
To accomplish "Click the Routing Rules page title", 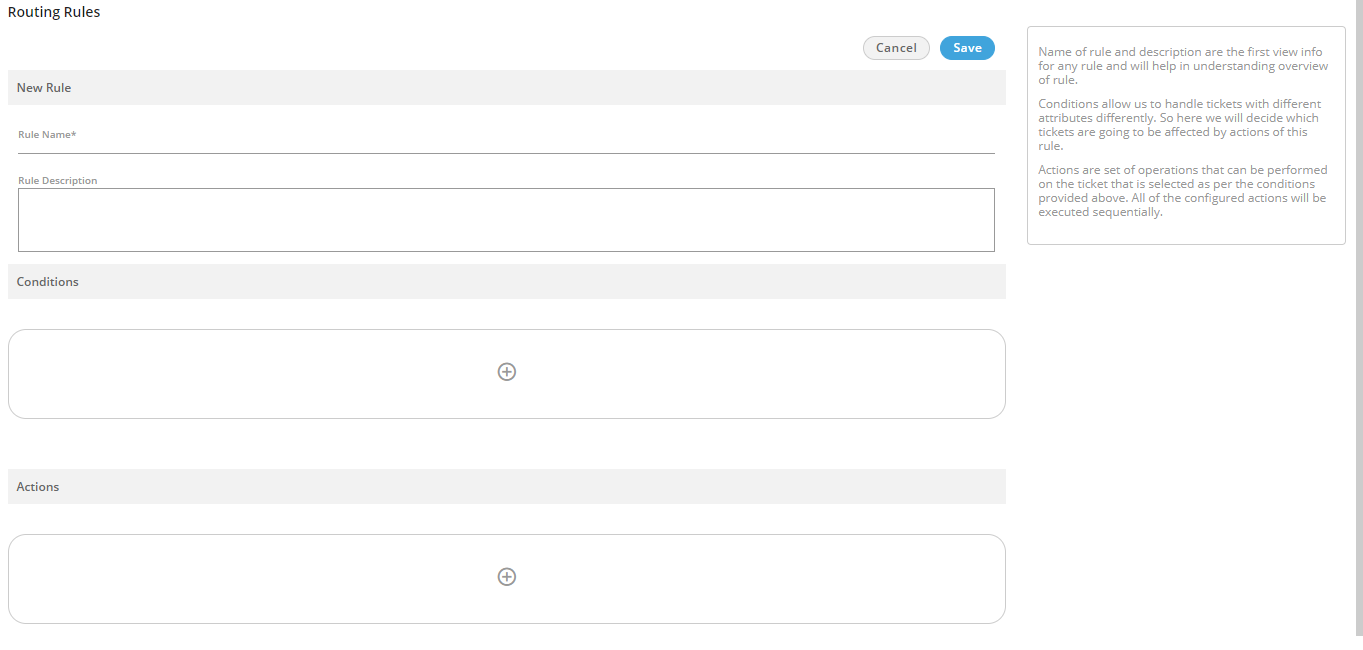I will tap(54, 13).
